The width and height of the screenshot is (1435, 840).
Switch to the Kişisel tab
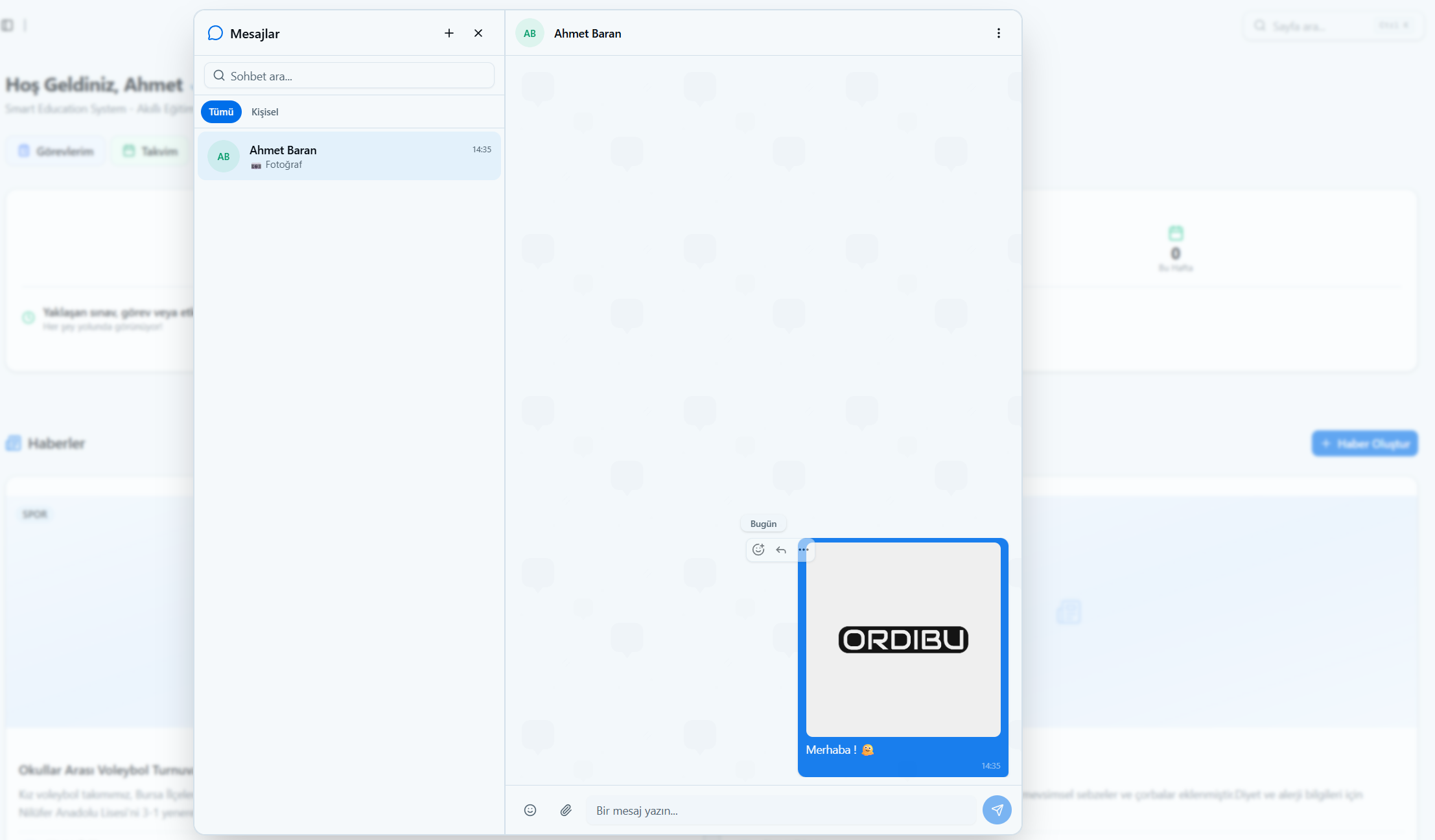[265, 111]
